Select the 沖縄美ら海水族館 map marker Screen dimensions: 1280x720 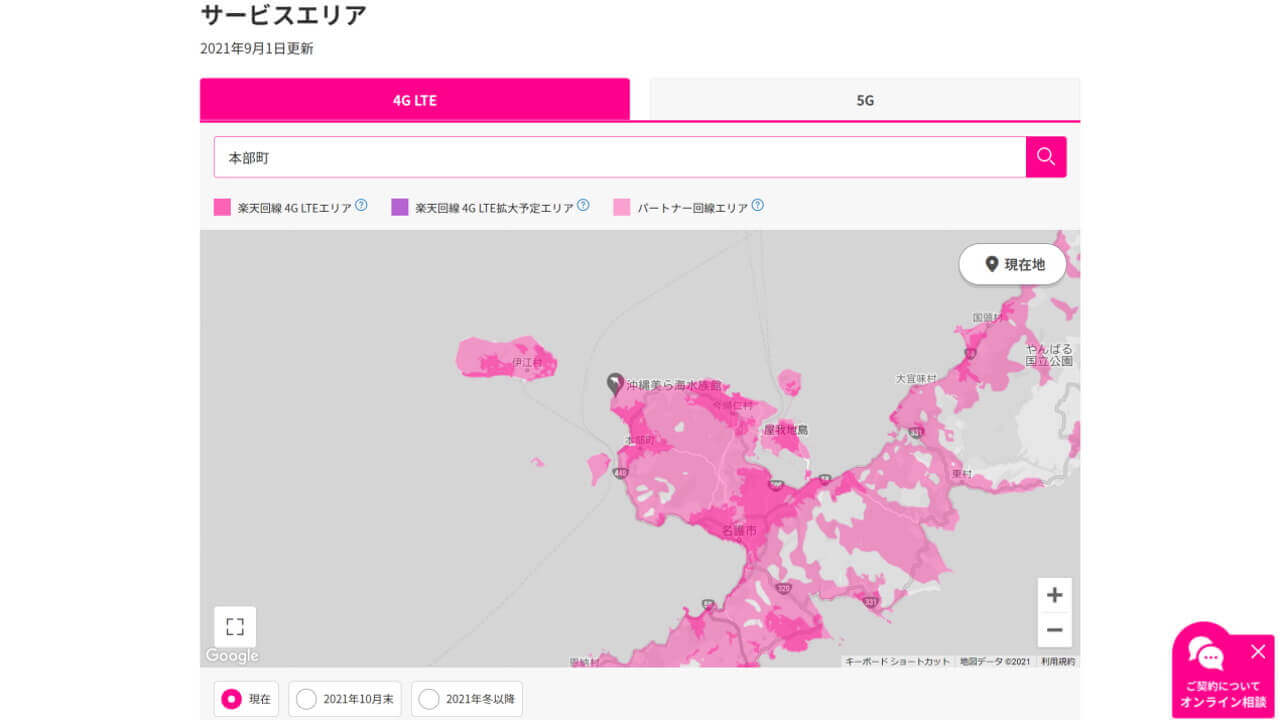click(614, 384)
